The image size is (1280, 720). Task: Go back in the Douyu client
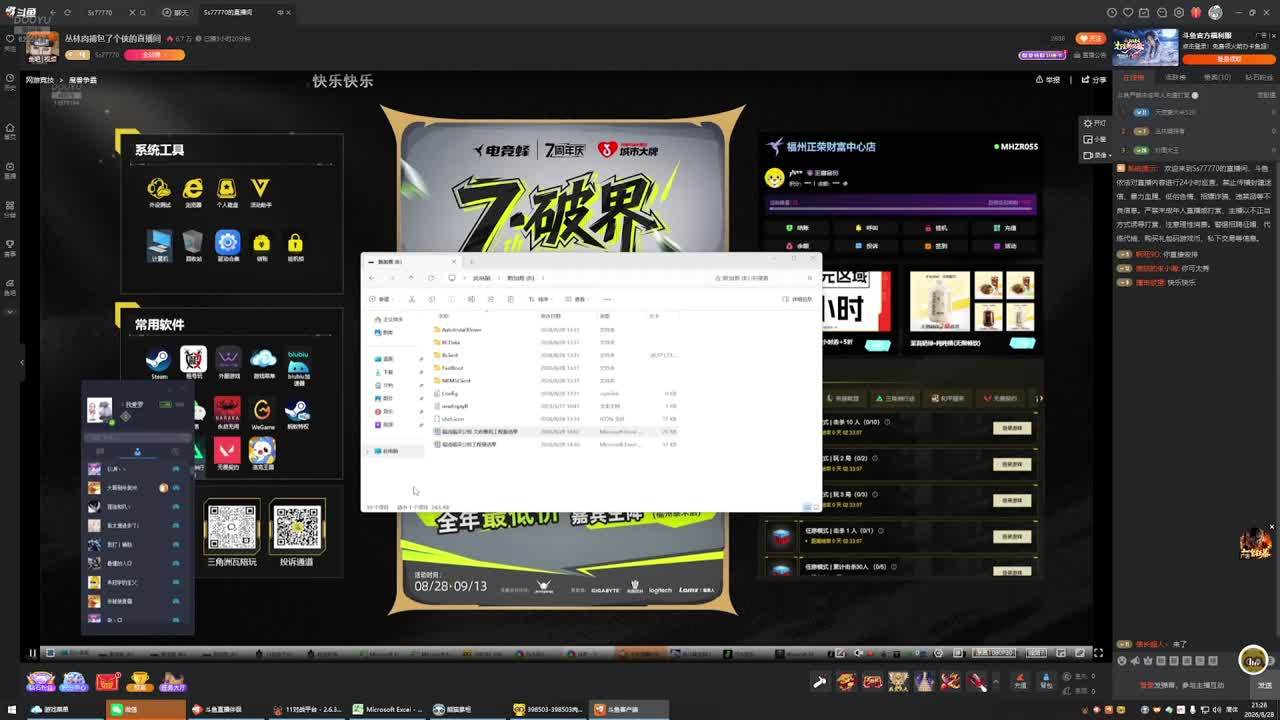click(52, 13)
